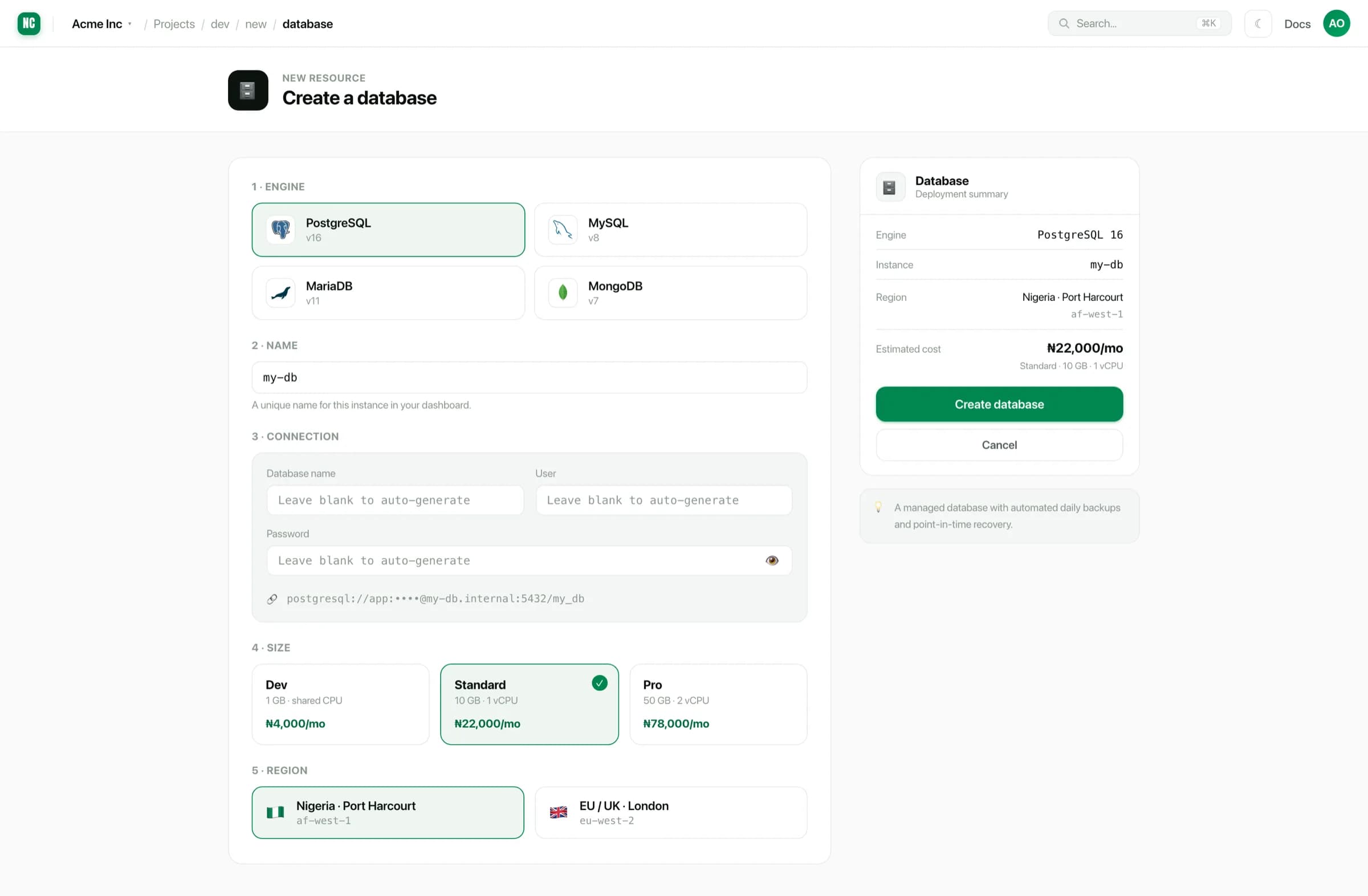The image size is (1368, 896).
Task: Focus the Search field in the header
Action: 1139,23
